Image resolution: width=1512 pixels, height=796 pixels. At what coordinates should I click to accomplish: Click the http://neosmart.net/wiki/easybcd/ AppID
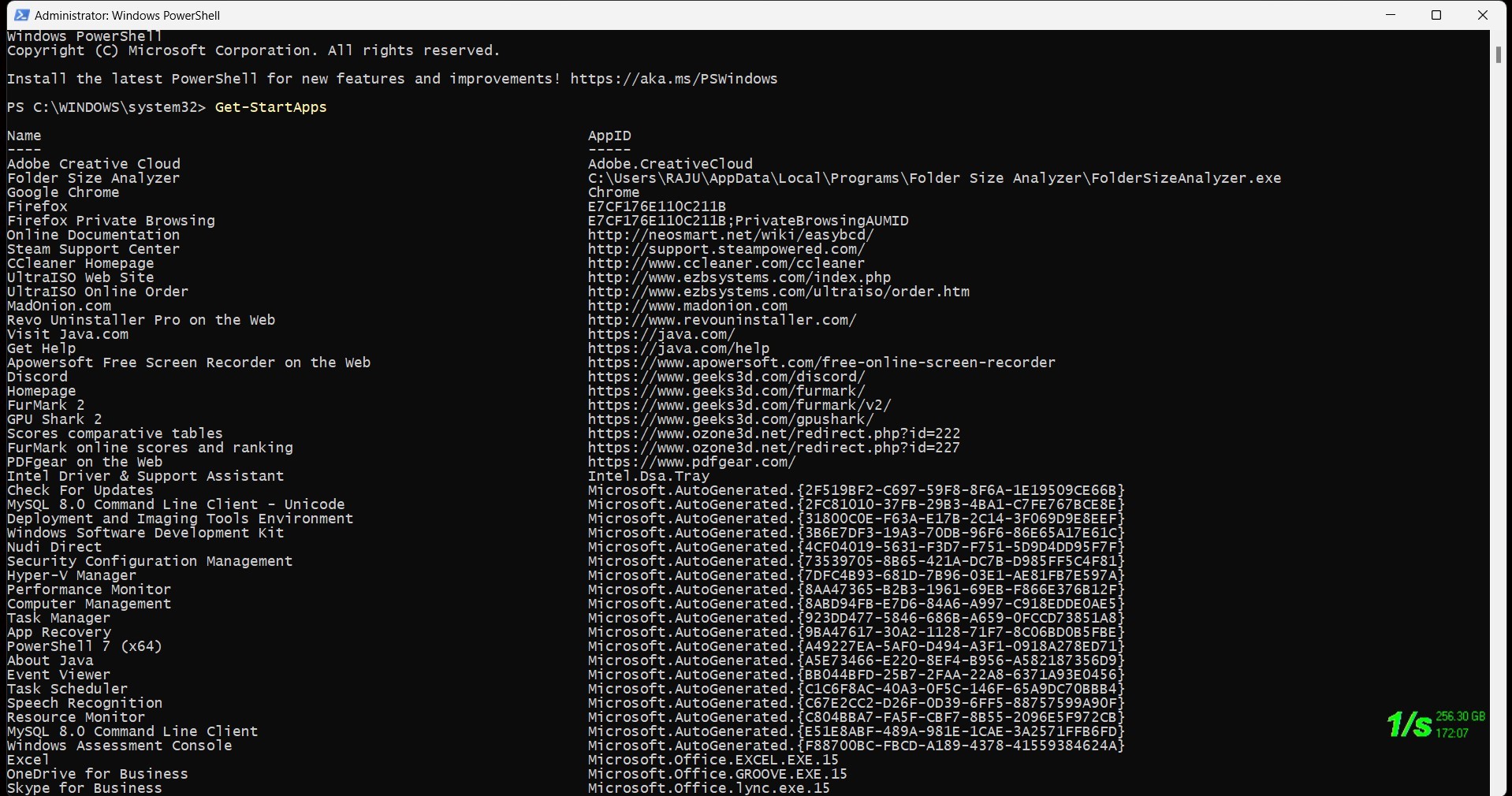click(732, 235)
